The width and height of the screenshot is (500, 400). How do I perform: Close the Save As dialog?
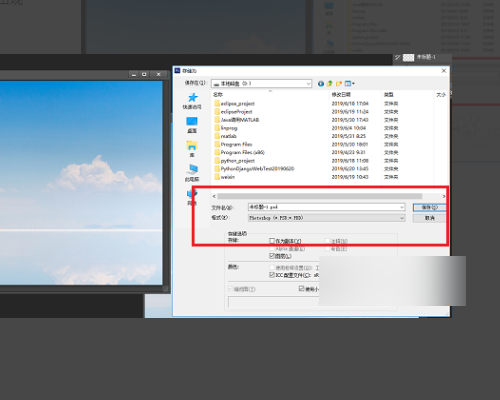tap(444, 71)
